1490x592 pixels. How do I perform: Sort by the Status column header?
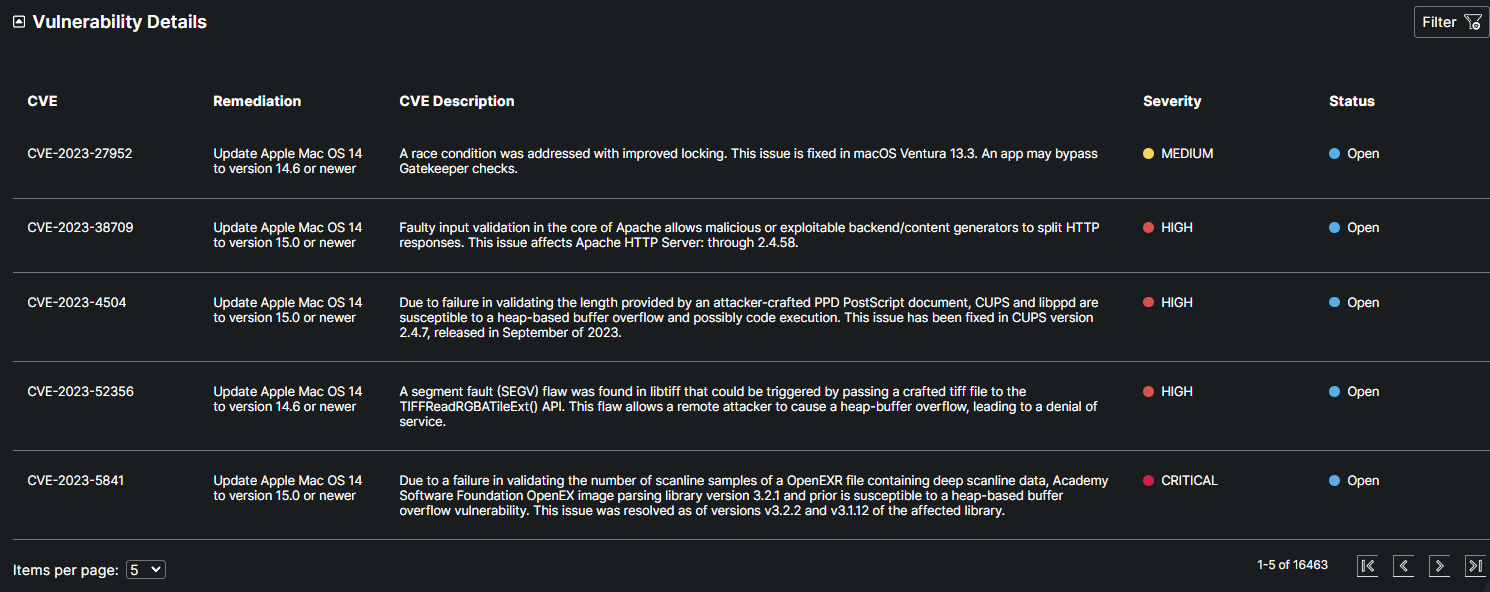pyautogui.click(x=1352, y=101)
